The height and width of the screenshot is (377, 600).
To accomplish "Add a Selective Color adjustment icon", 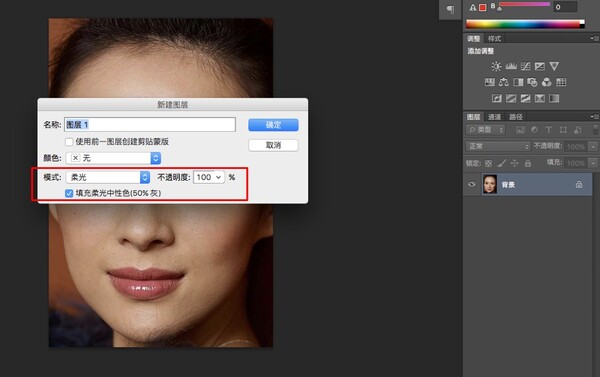I will point(540,99).
